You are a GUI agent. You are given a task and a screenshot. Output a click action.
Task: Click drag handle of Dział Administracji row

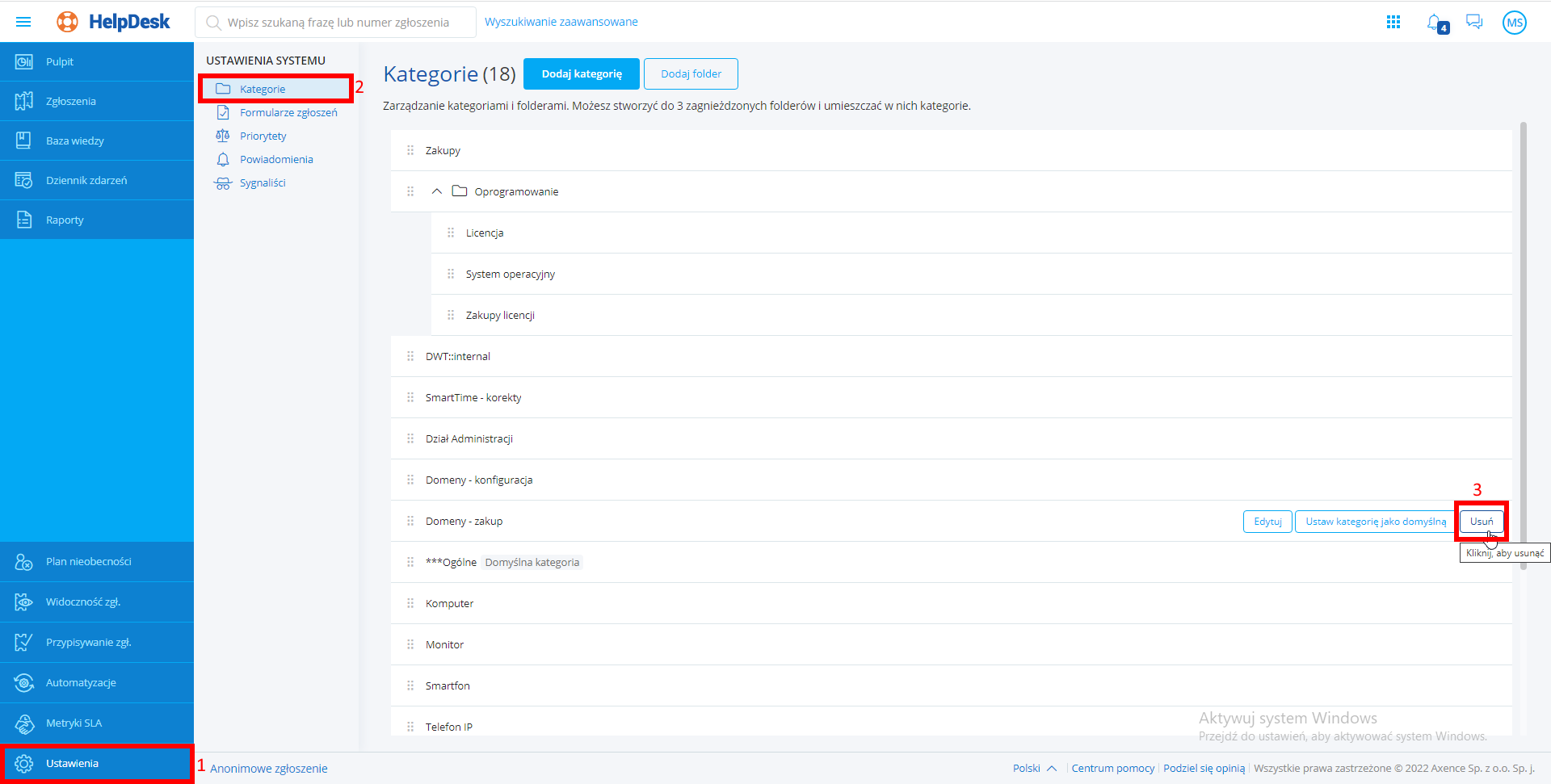[410, 438]
